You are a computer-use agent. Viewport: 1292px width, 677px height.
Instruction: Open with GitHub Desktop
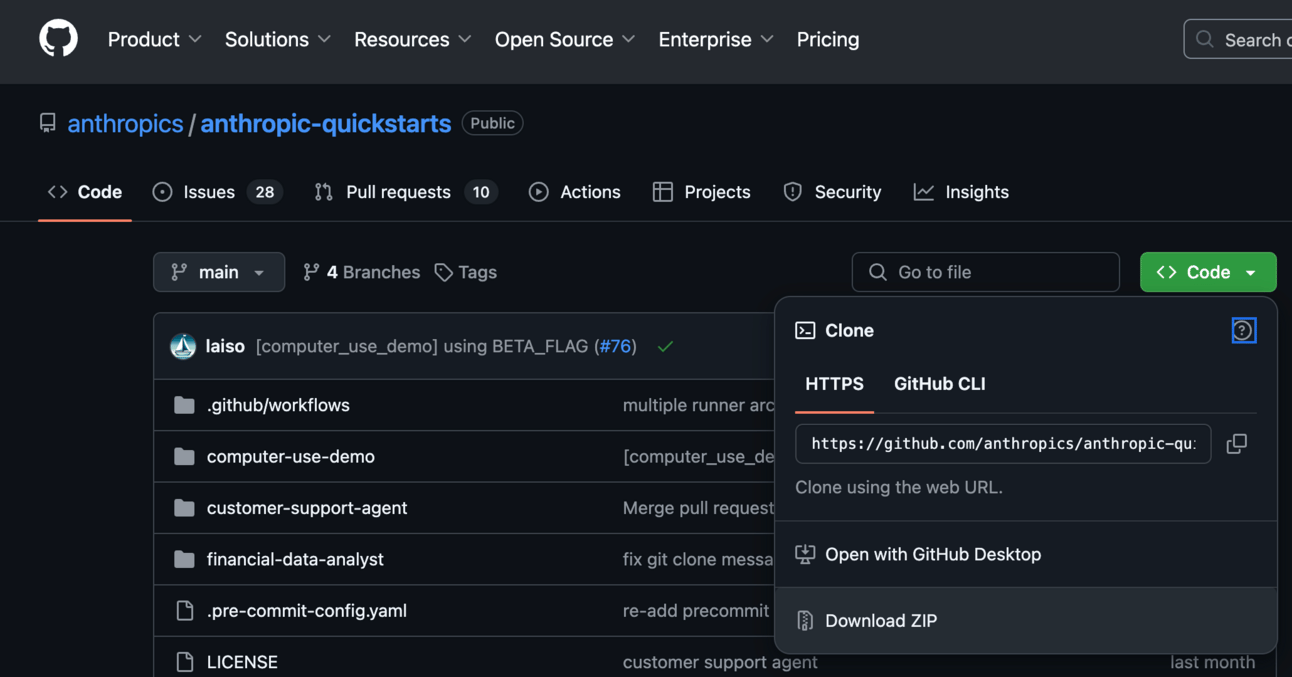point(932,554)
